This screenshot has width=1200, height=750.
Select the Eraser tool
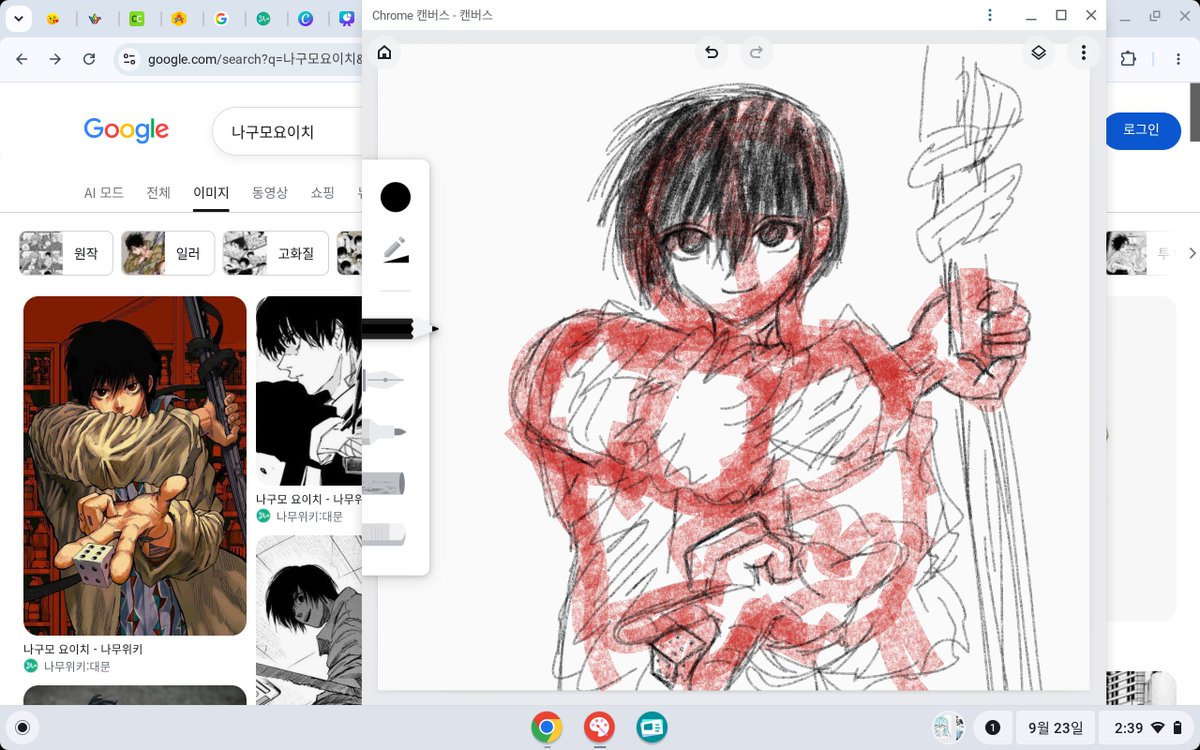pos(385,535)
